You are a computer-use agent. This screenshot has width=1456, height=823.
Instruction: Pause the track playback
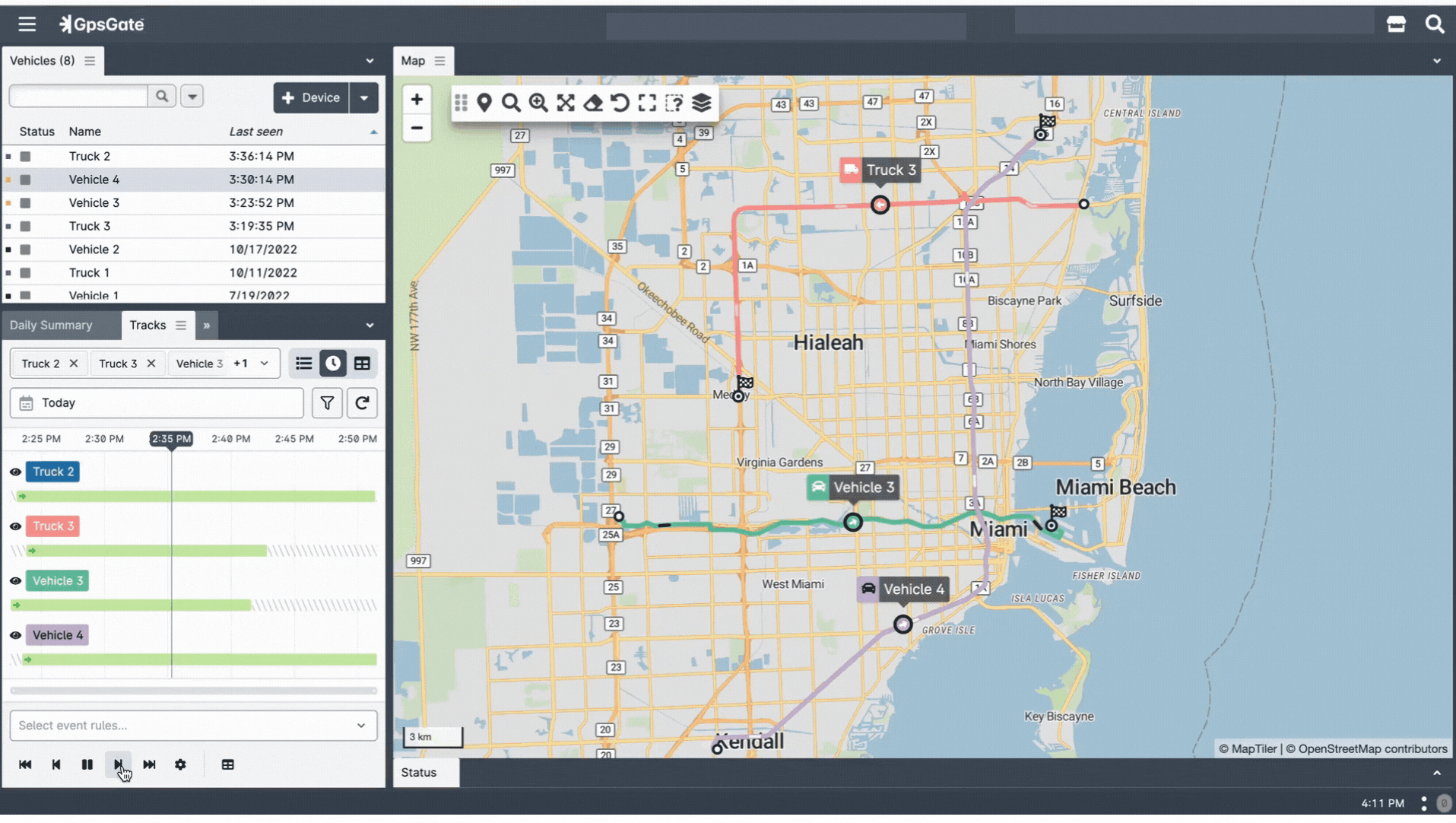click(87, 764)
